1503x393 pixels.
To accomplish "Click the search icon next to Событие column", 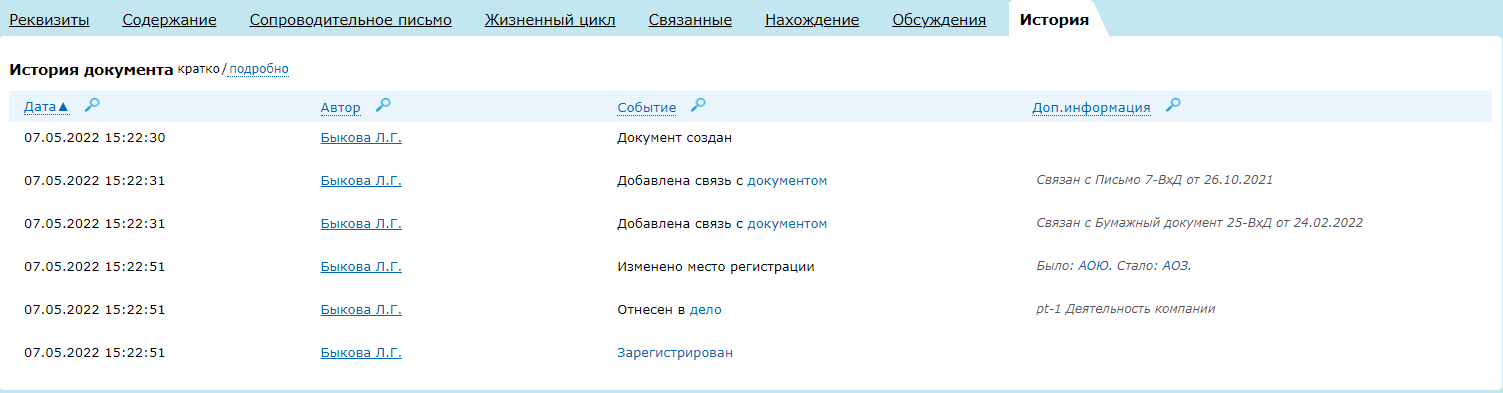I will click(699, 105).
